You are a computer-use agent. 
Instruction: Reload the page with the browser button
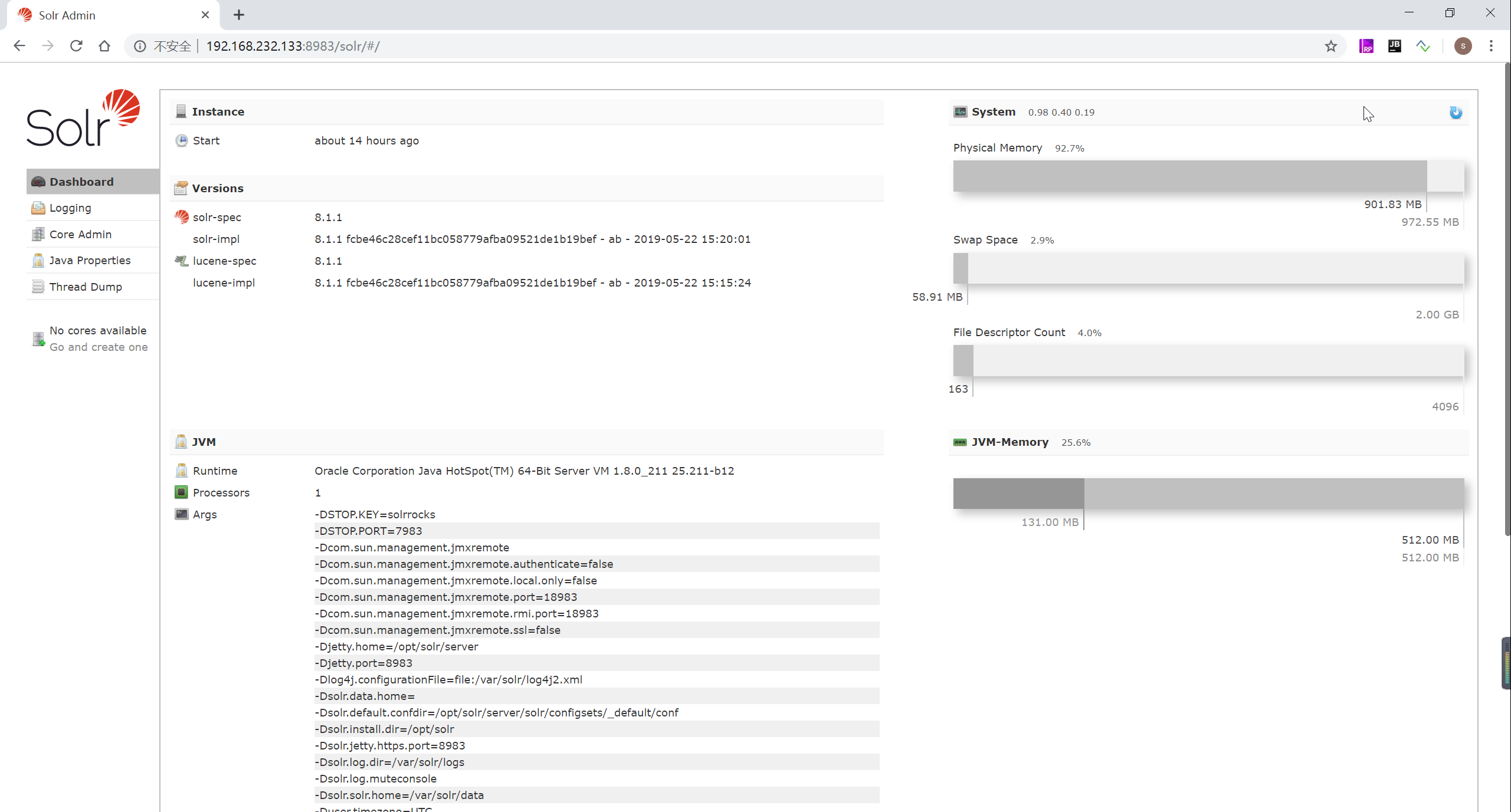76,46
